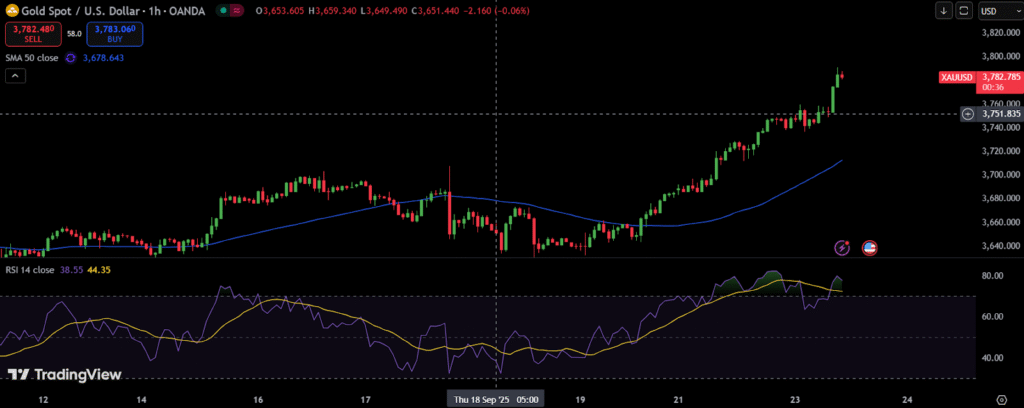Click the 3,800.000 level on price scale
Viewport: 1024px width, 408px height.
pos(1000,32)
